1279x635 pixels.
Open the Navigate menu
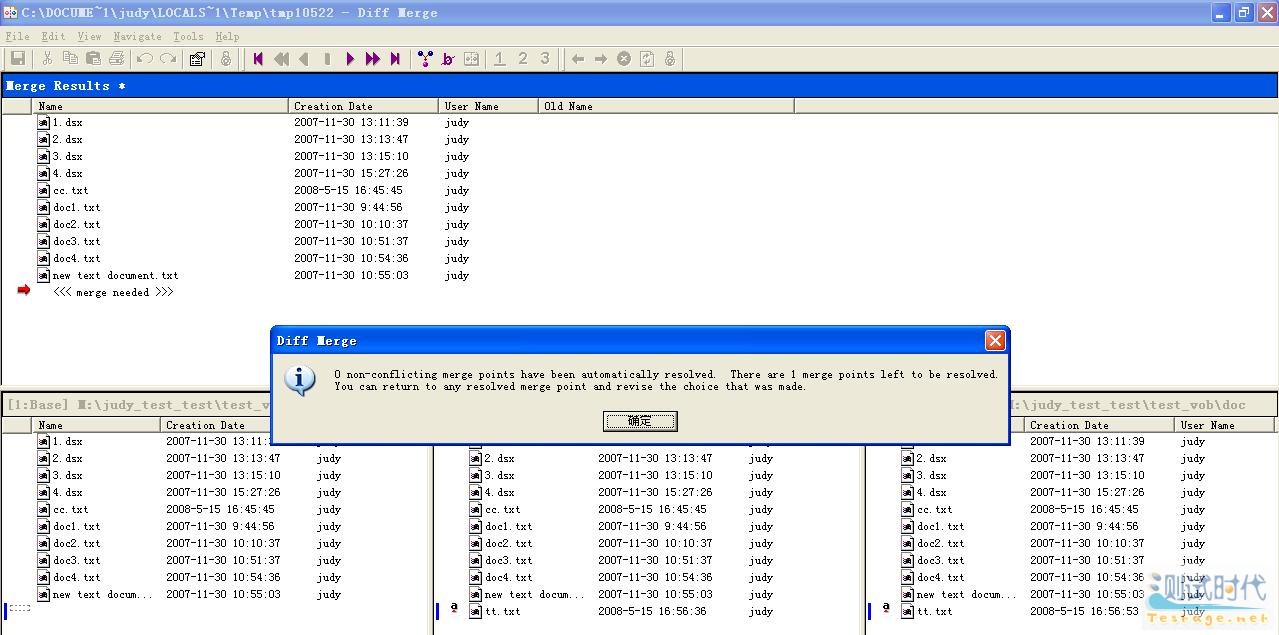pyautogui.click(x=137, y=36)
